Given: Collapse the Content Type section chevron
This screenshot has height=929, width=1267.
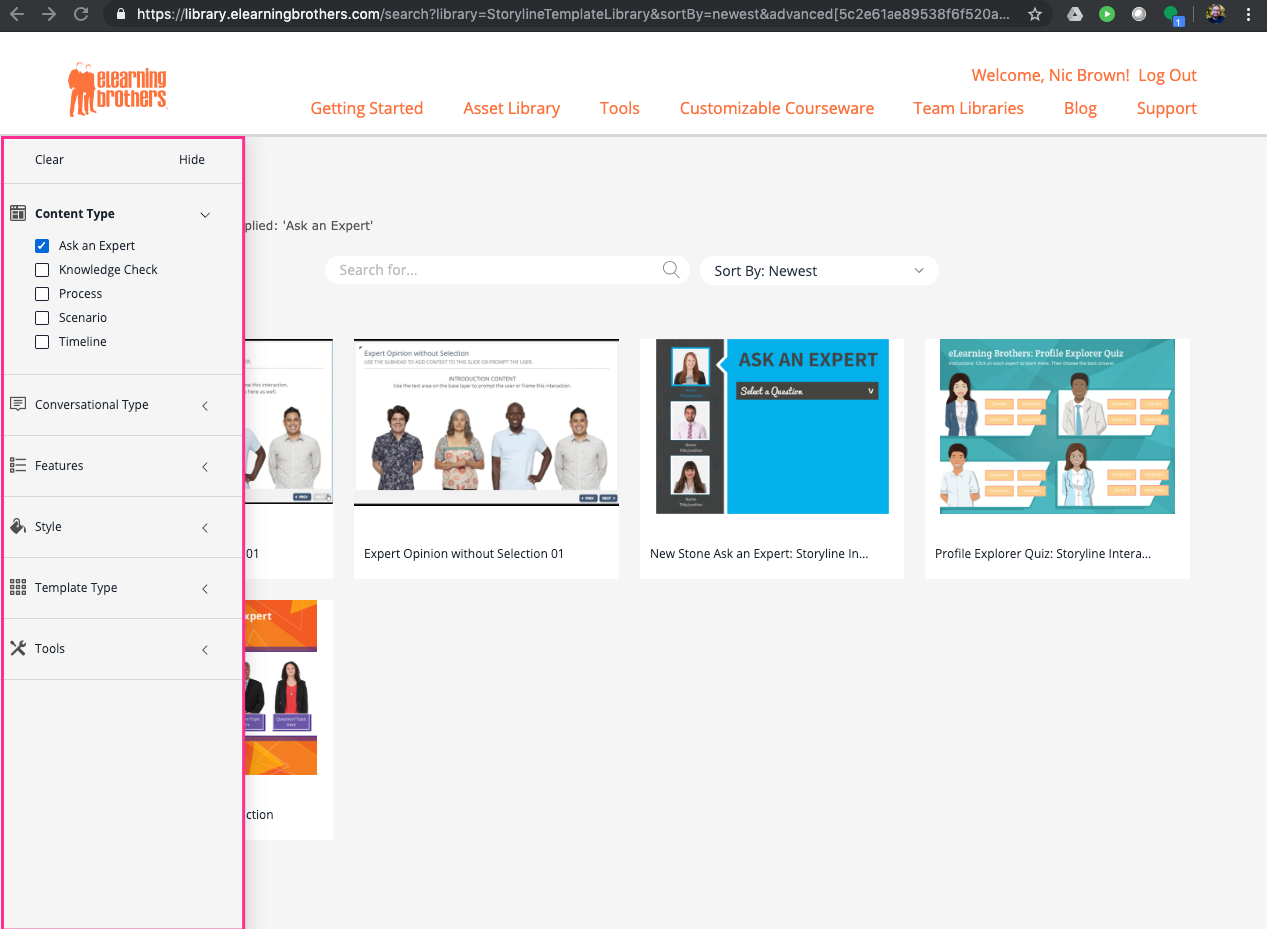Looking at the screenshot, I should click(205, 214).
